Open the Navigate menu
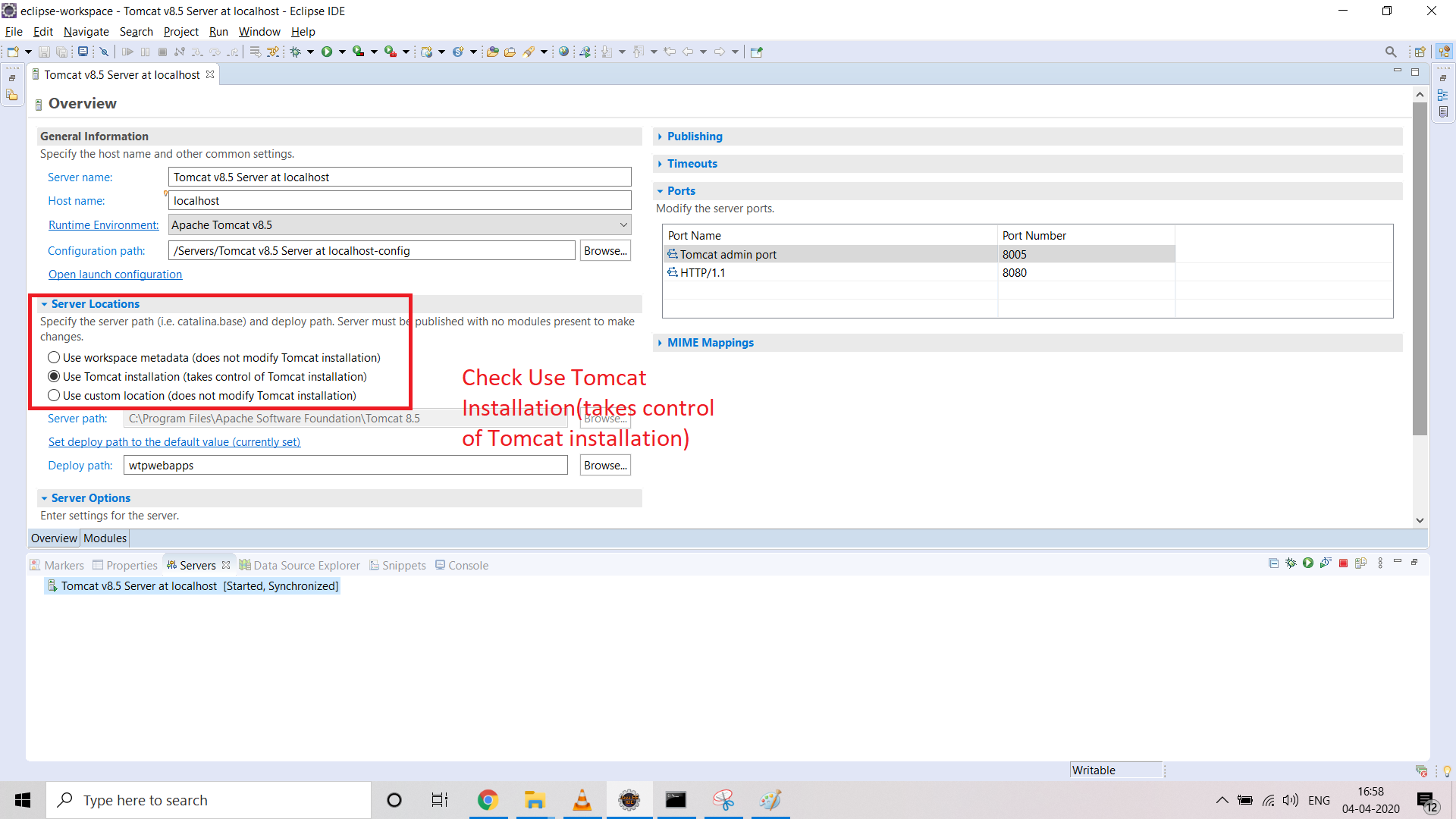Screen dimensions: 1456x819 point(86,31)
